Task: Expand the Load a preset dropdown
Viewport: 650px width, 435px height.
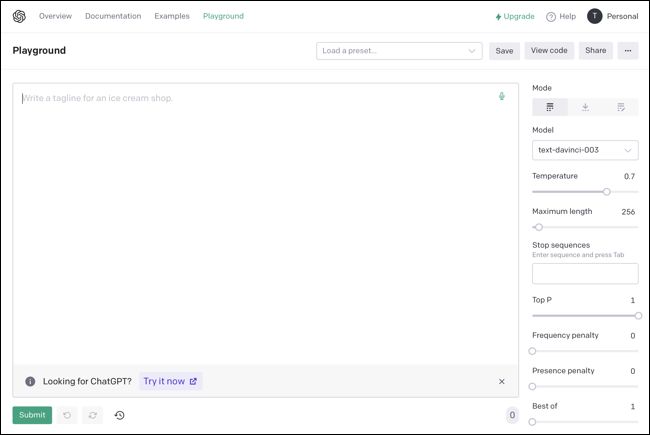Action: point(398,50)
